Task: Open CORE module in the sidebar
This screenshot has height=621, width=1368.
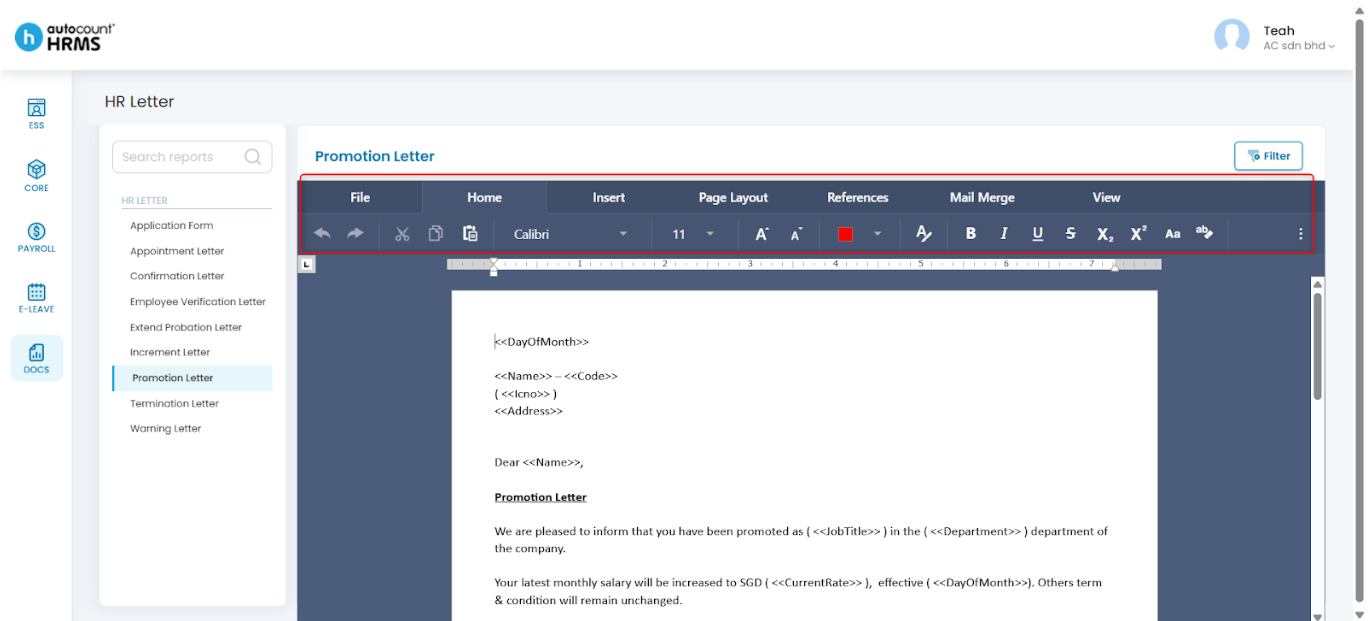Action: [36, 175]
